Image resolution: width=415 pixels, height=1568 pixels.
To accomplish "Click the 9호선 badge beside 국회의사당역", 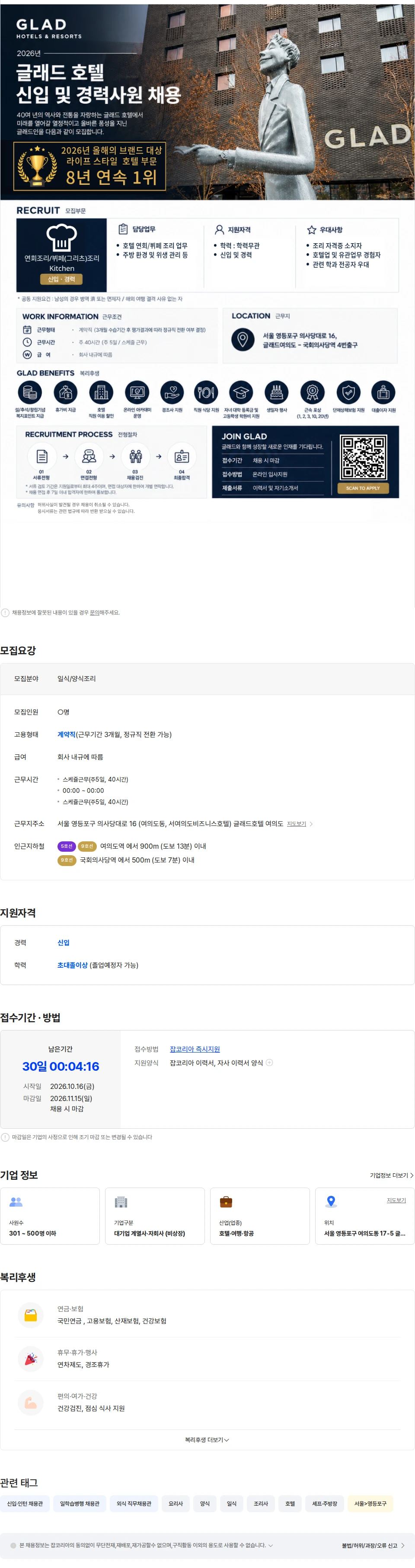I will tap(67, 860).
